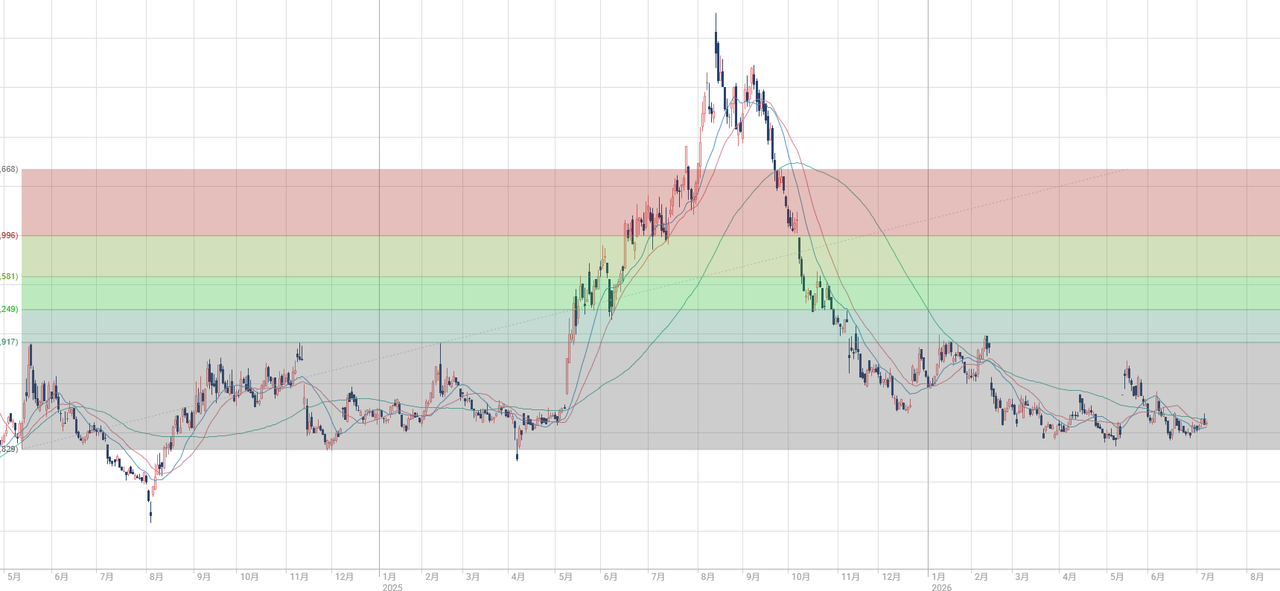Click the last candlestick near final 7月
Viewport: 1280px width, 591px height.
[x=1206, y=421]
